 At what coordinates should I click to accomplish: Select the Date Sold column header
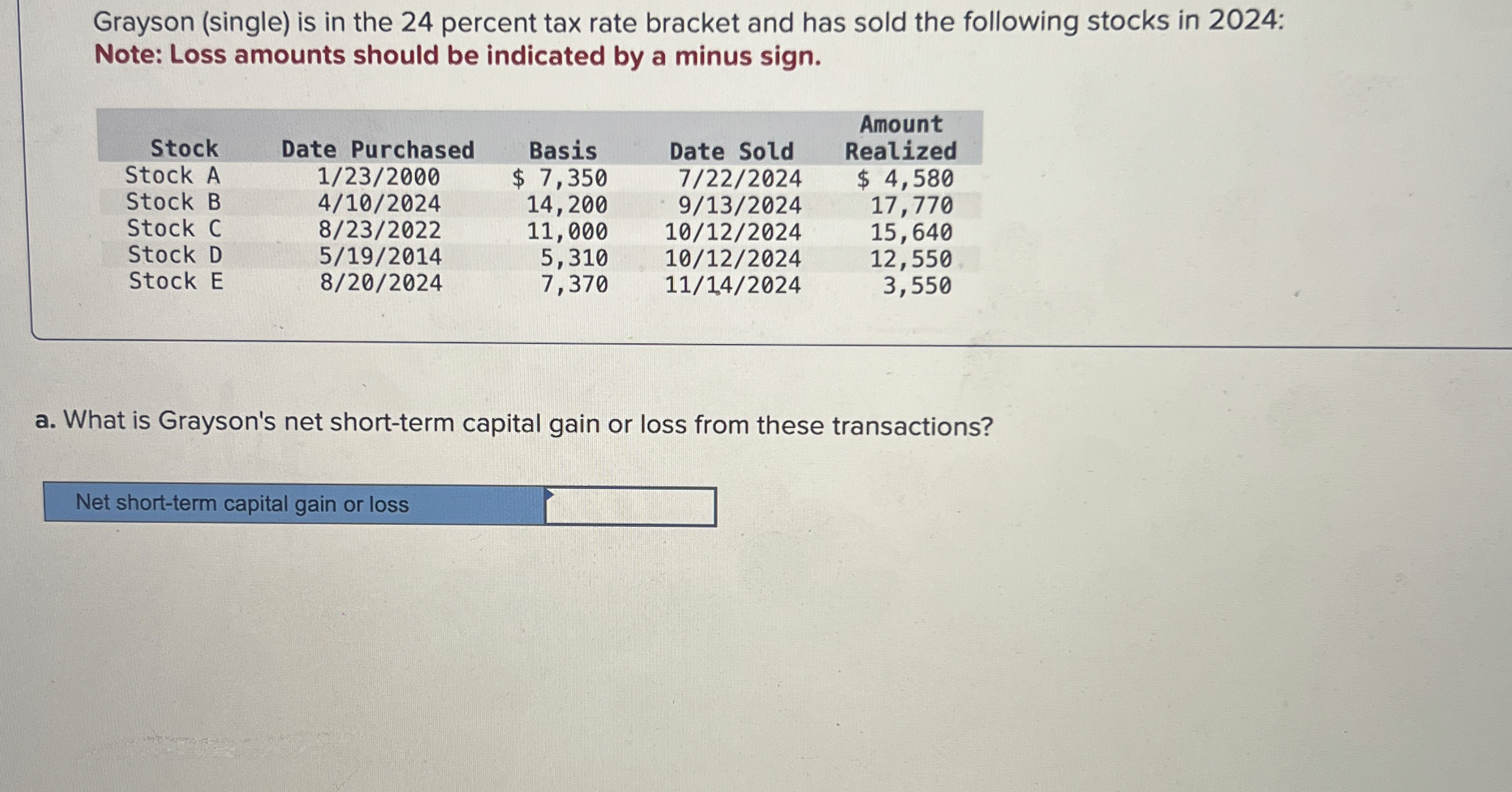click(x=730, y=151)
